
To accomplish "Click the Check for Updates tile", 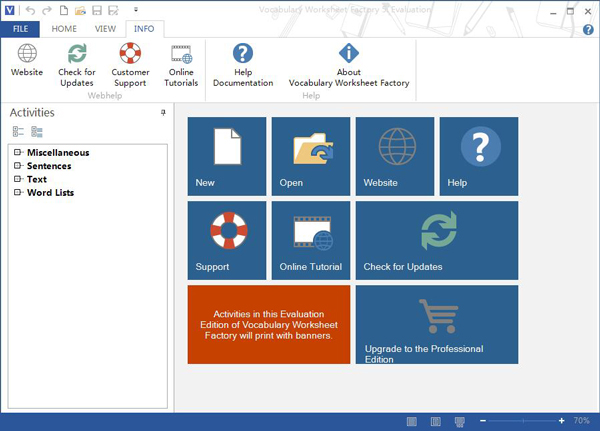I will [x=437, y=240].
